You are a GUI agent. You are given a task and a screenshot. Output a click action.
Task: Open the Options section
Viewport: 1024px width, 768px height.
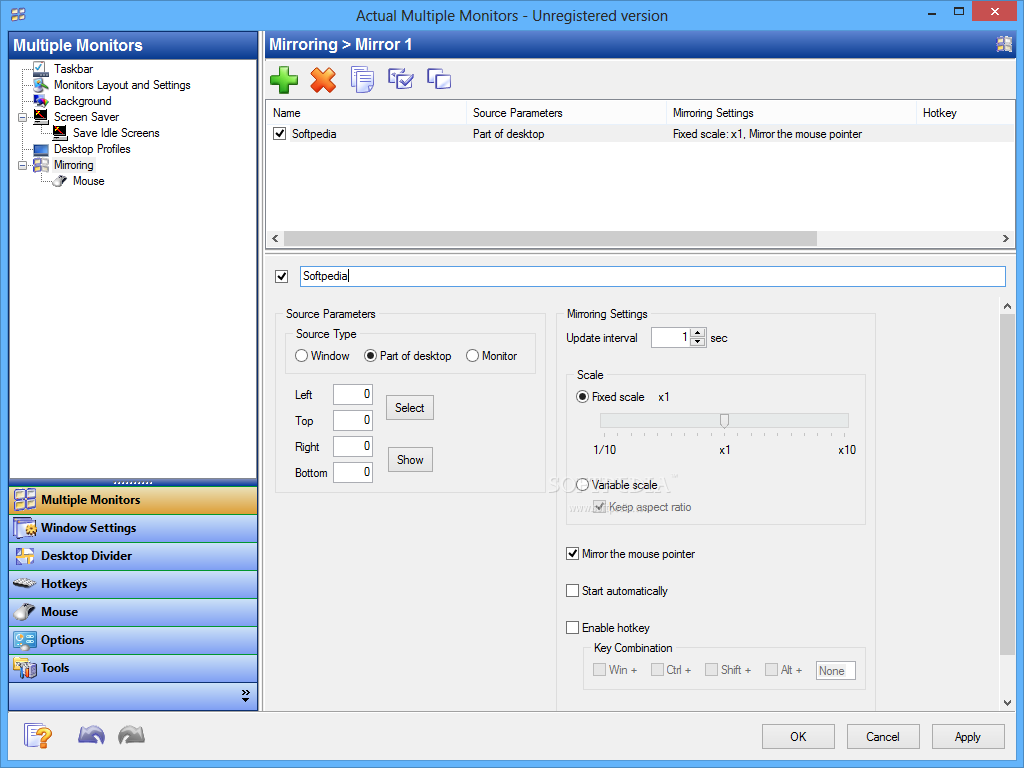(x=133, y=640)
